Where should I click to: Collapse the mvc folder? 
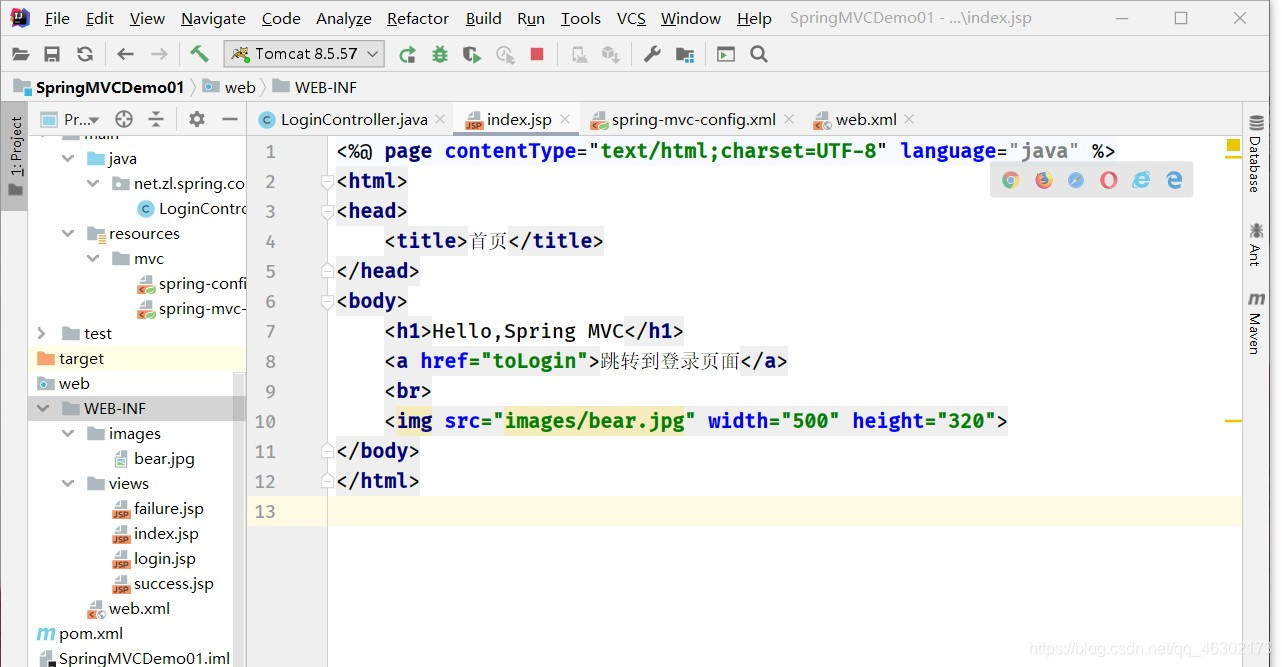[93, 258]
